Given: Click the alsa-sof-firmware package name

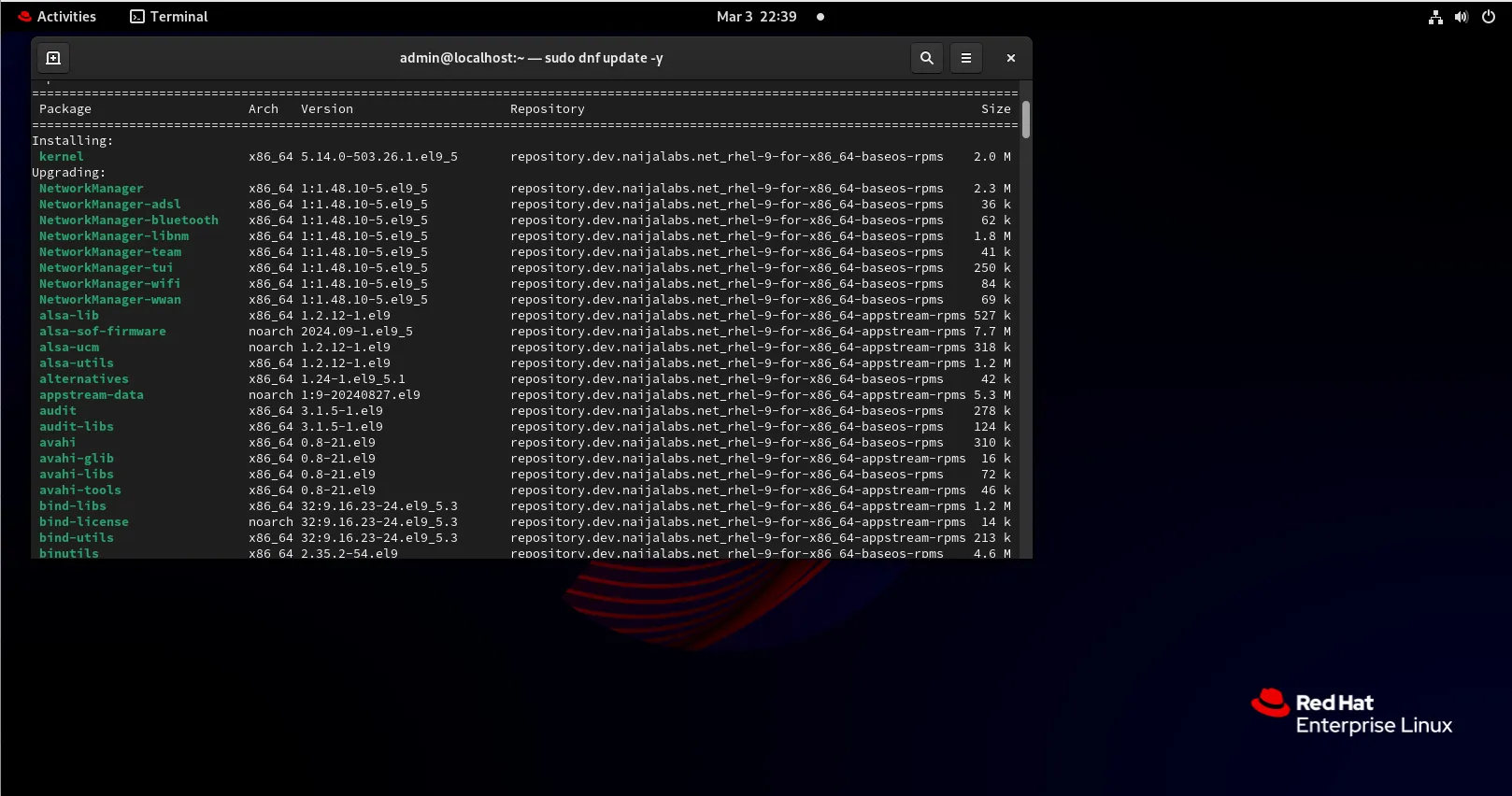Looking at the screenshot, I should [x=103, y=332].
